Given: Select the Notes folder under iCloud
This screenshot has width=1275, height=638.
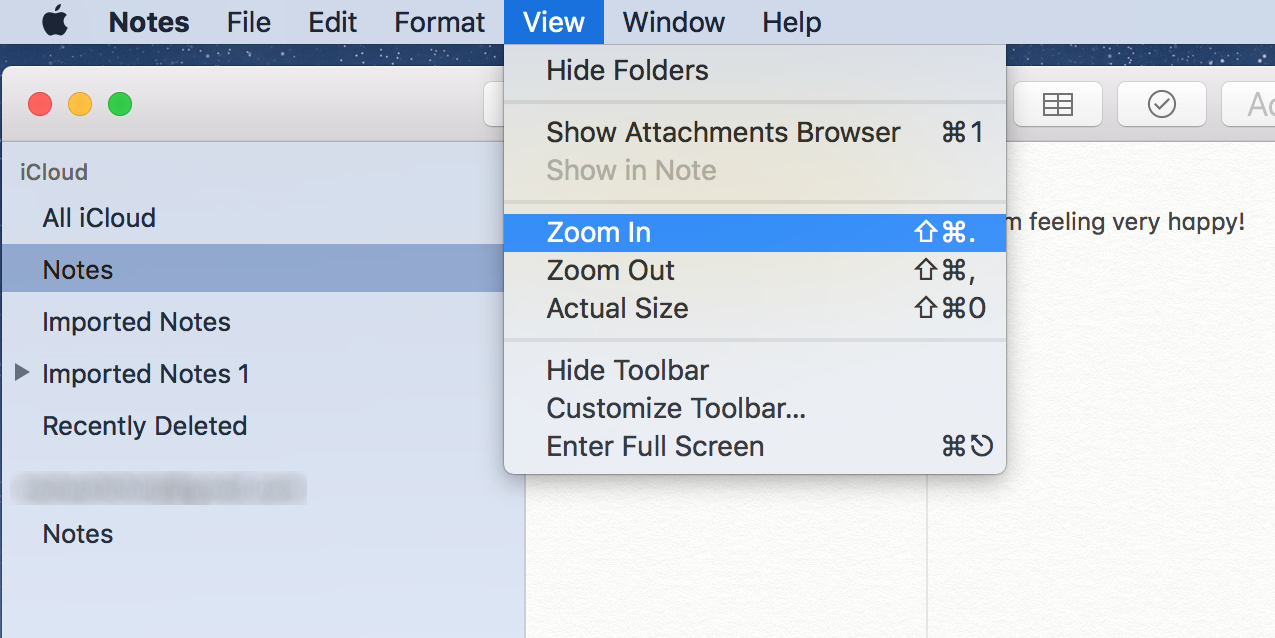Looking at the screenshot, I should tap(77, 269).
